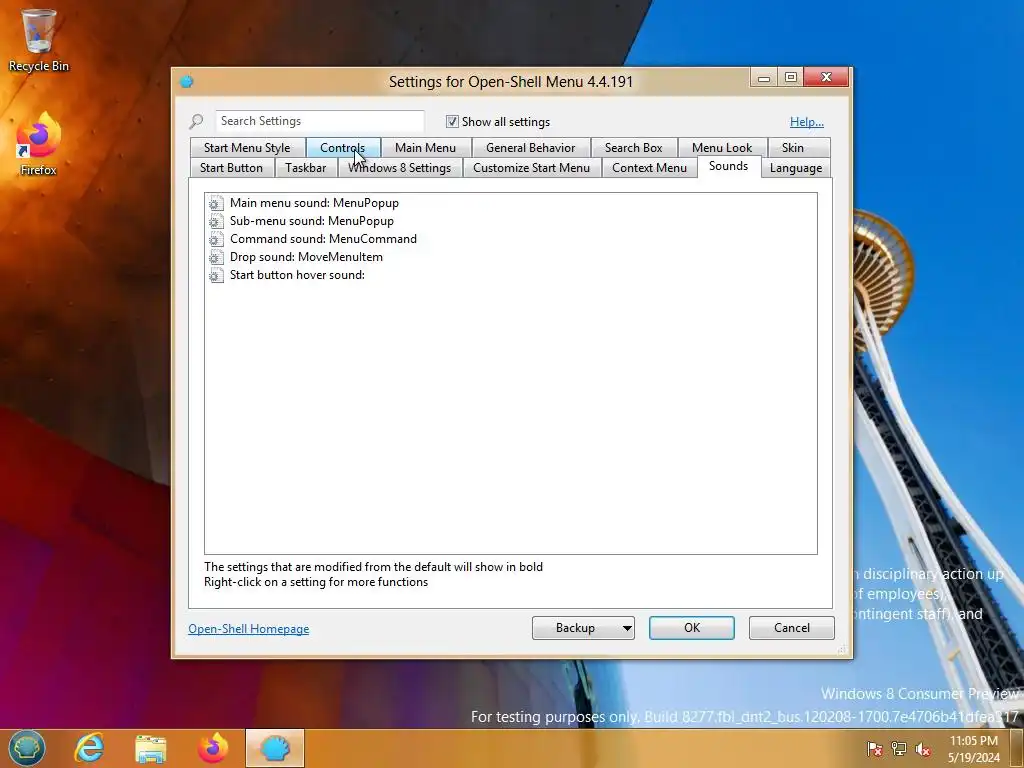
Task: Select the Firefox desktop shortcut
Action: click(39, 144)
